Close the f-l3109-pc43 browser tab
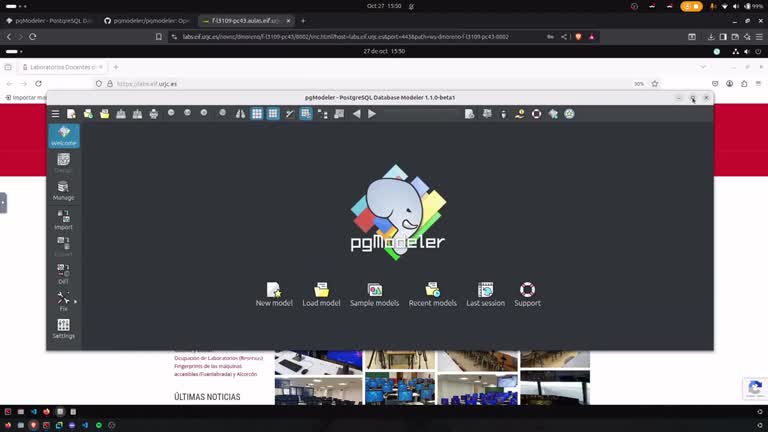 288,21
